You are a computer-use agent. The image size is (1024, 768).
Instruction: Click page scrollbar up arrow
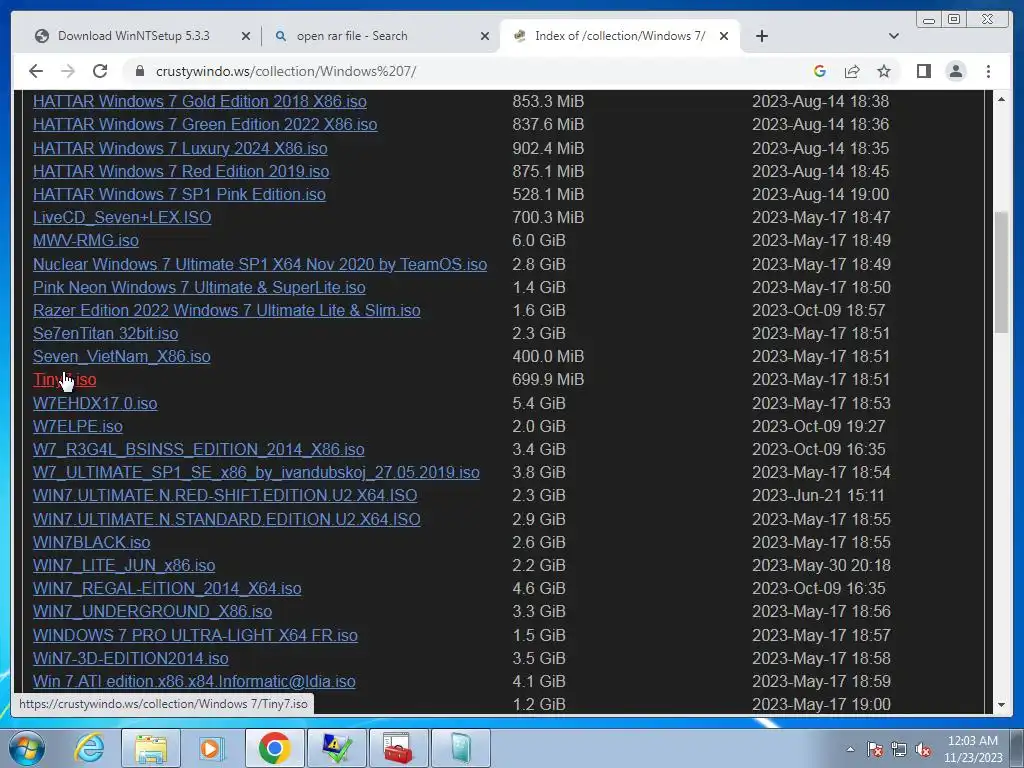[x=1001, y=99]
